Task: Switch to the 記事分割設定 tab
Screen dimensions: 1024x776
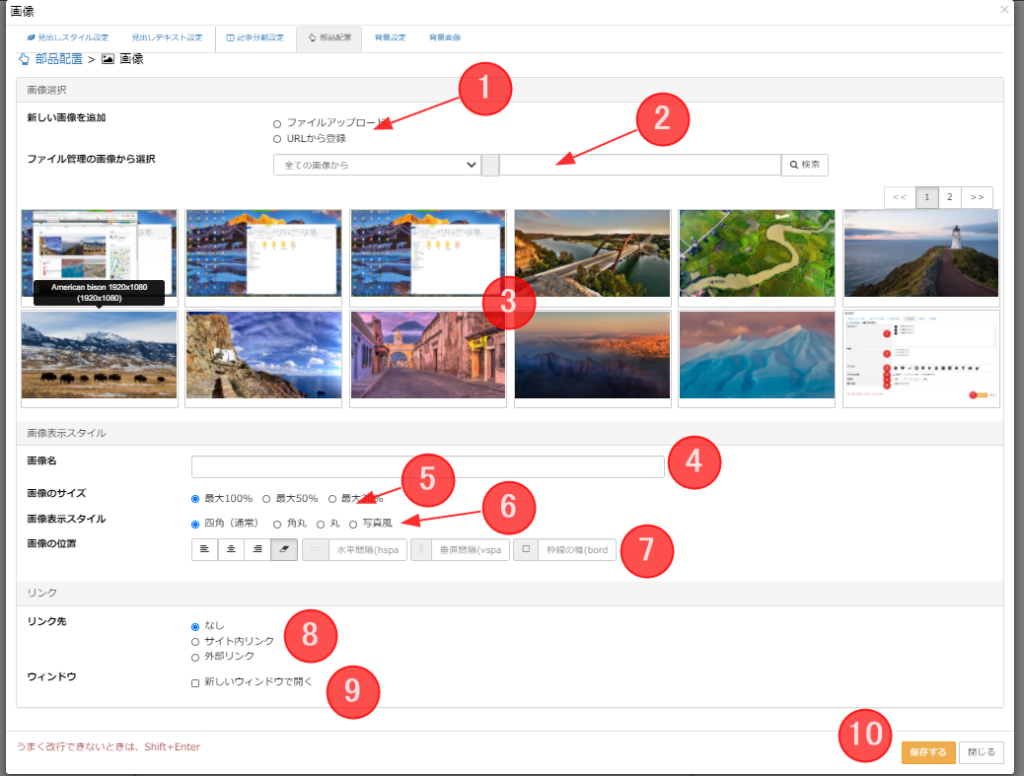Action: 255,38
